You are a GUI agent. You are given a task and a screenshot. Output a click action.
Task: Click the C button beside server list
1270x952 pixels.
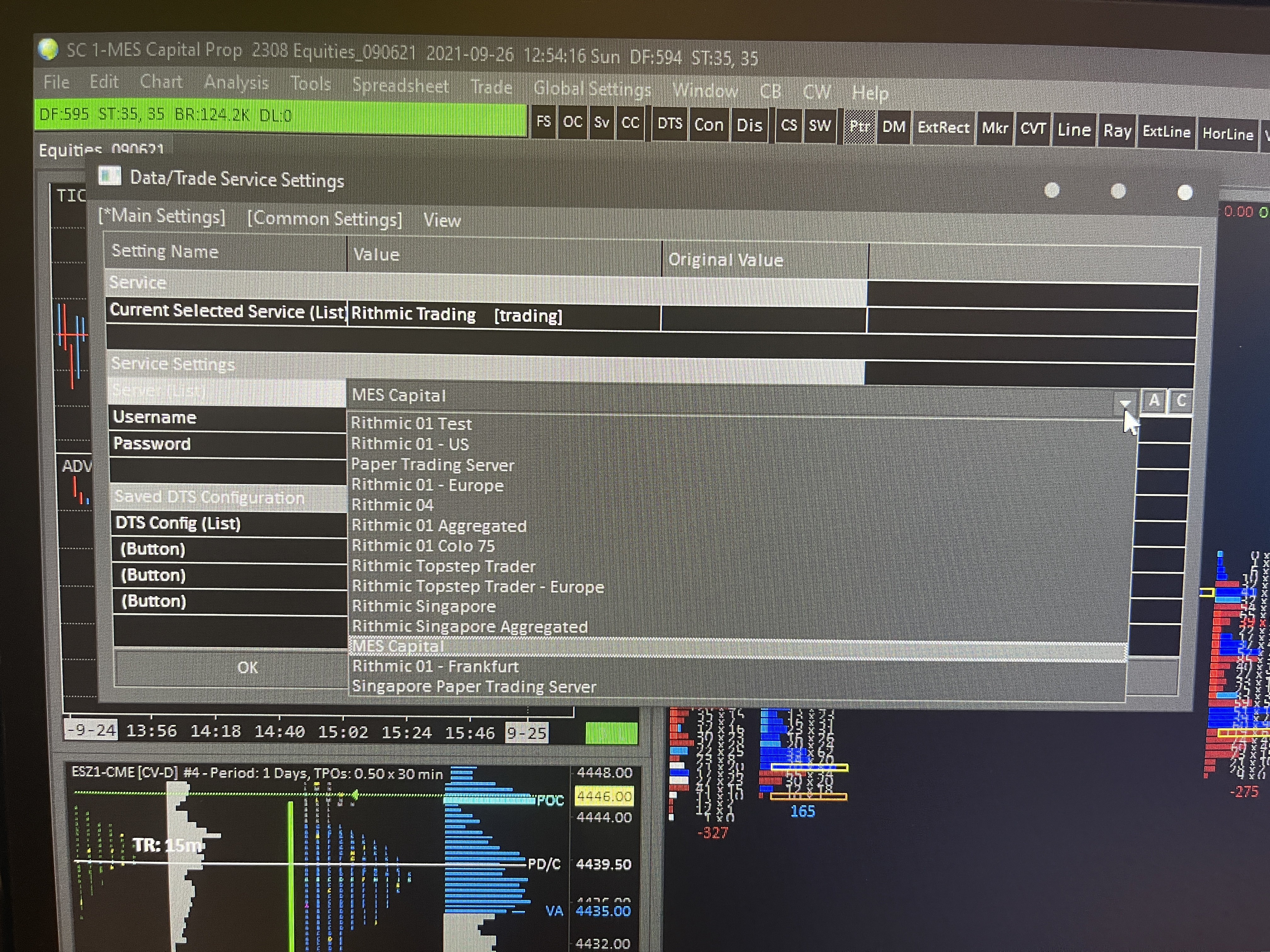[1181, 401]
